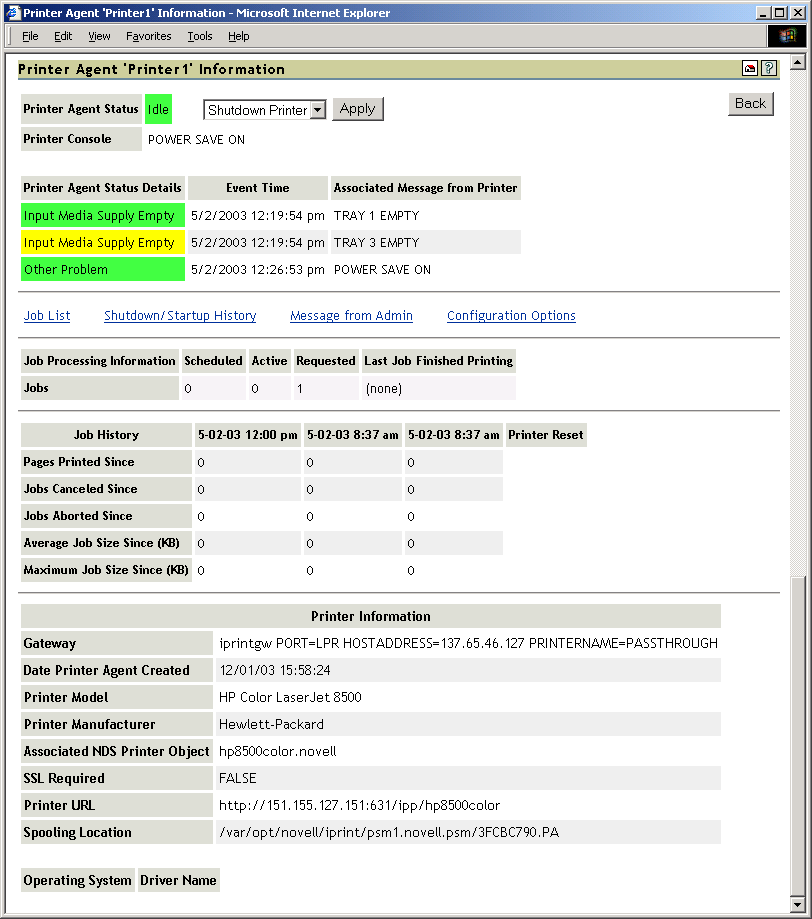
Task: Click the Message from Admin link
Action: (x=351, y=316)
